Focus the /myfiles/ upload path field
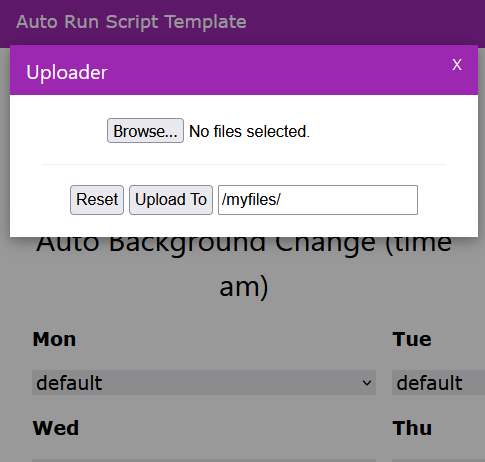The image size is (485, 462). pyautogui.click(x=318, y=200)
